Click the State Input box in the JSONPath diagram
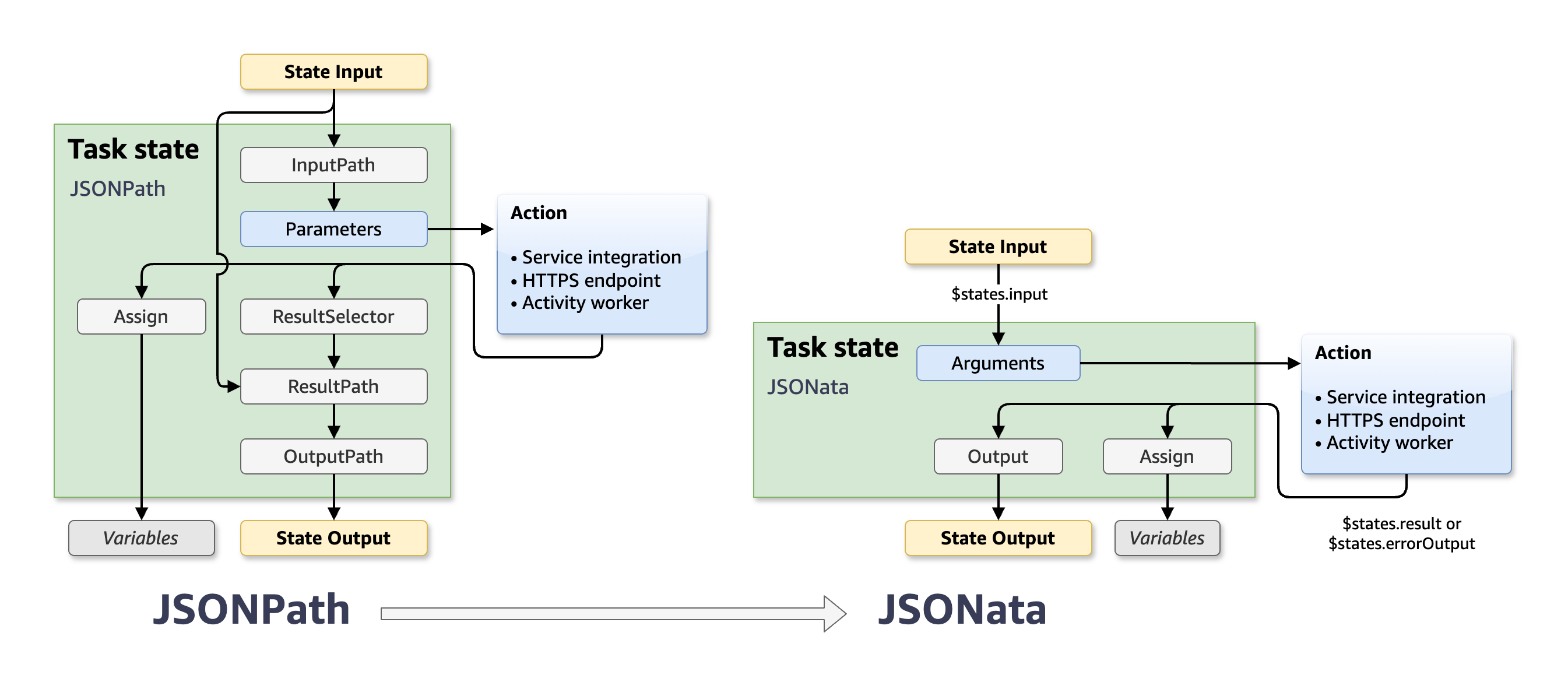 (x=333, y=72)
